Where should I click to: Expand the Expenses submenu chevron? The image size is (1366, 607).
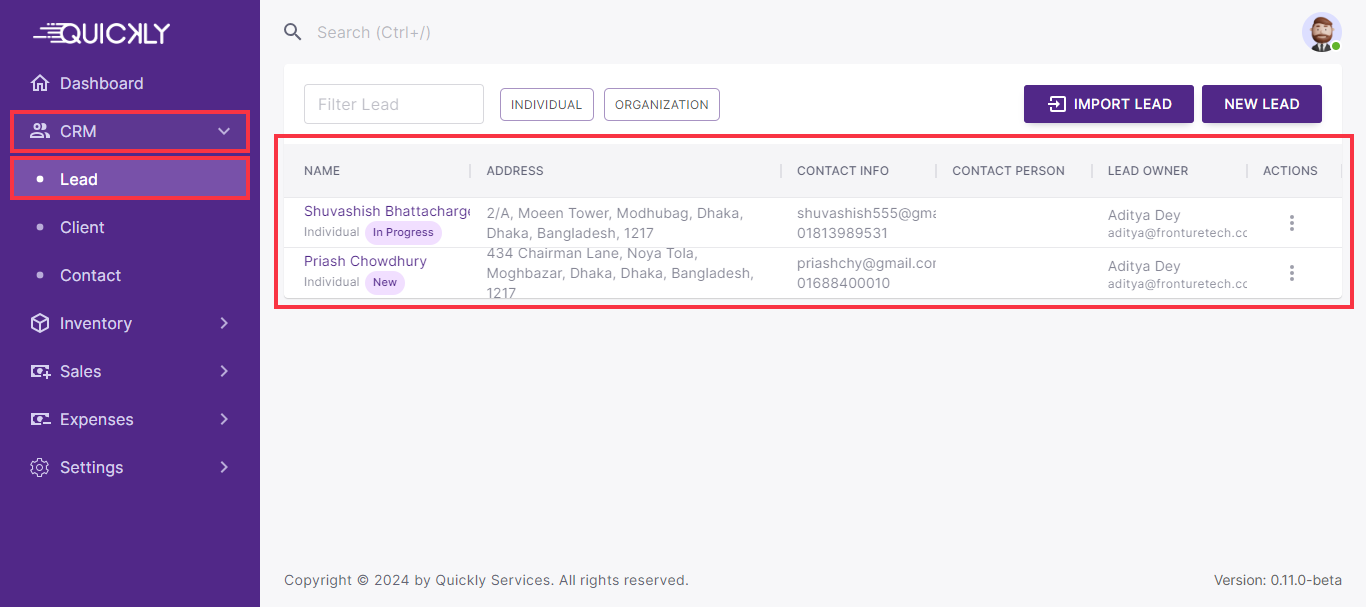coord(224,419)
